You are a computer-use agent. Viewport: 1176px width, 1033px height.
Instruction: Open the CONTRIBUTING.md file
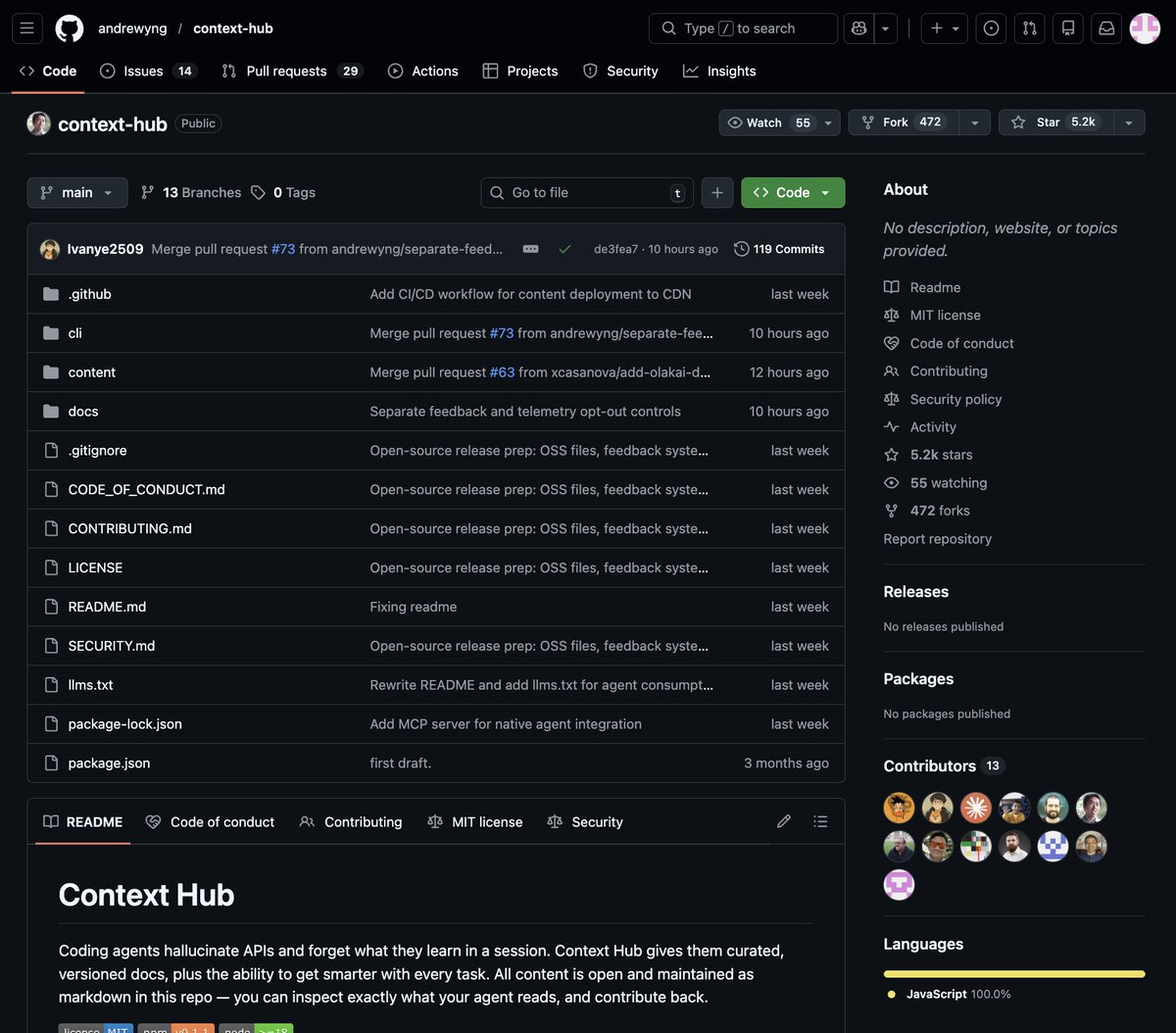click(129, 528)
